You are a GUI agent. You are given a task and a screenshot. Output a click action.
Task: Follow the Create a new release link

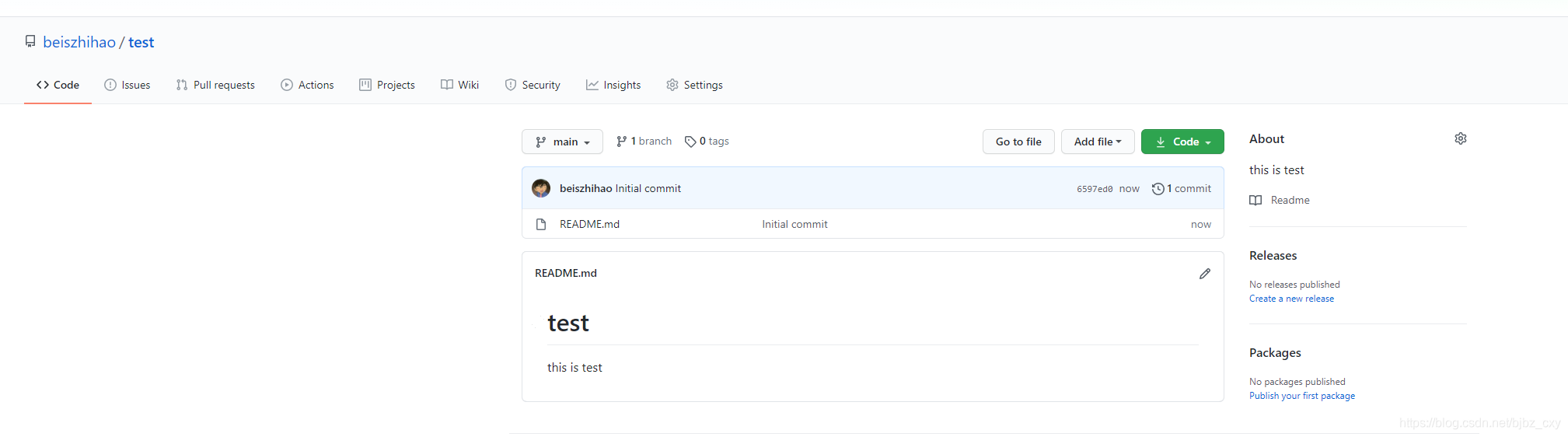[1291, 299]
